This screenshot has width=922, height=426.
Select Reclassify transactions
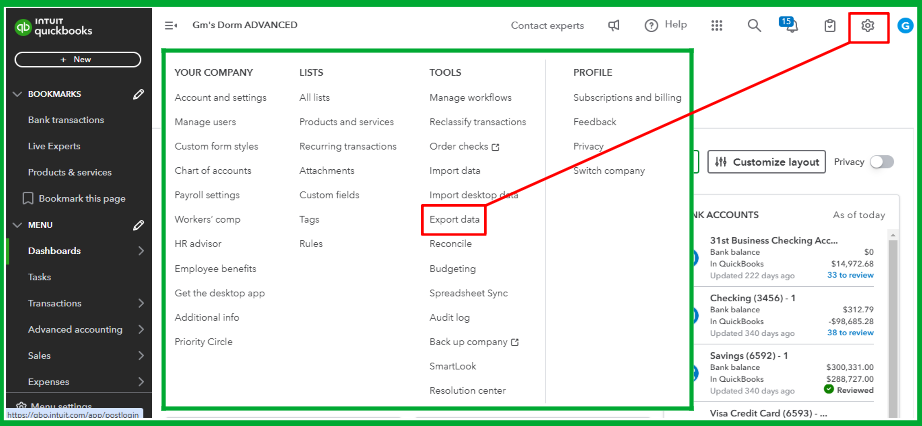click(x=477, y=122)
